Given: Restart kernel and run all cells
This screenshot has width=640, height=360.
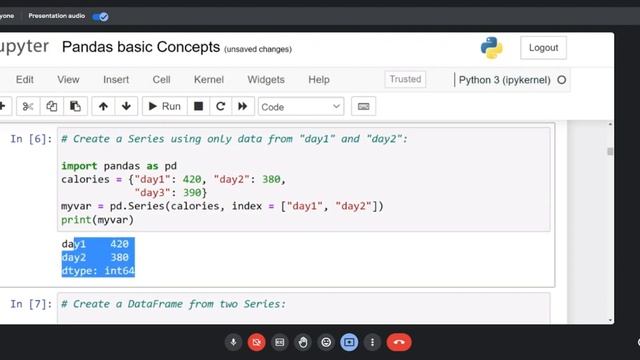Looking at the screenshot, I should point(243,107).
